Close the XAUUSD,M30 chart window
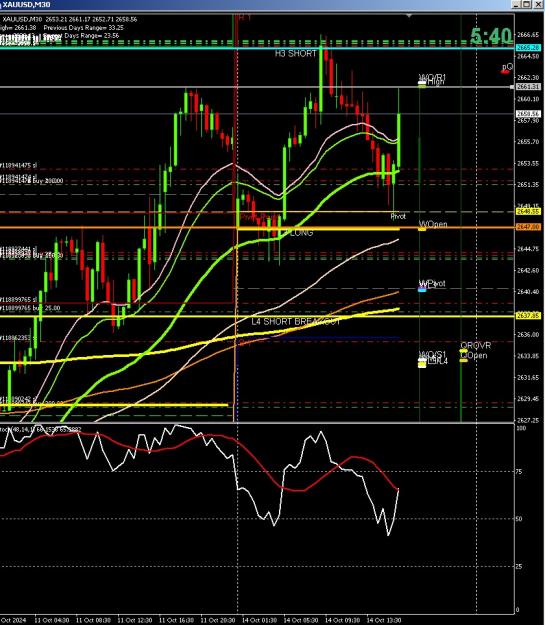Viewport: 545px width, 625px height. (x=537, y=4)
